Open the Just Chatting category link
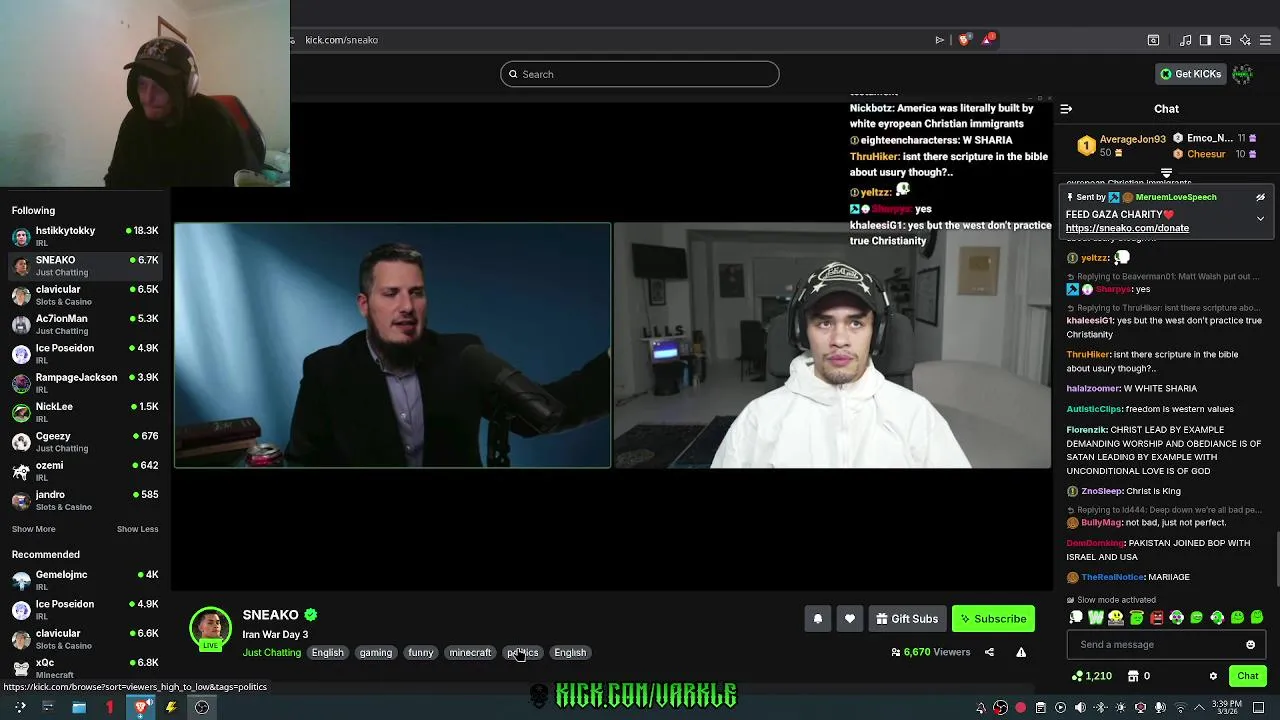 (x=271, y=653)
